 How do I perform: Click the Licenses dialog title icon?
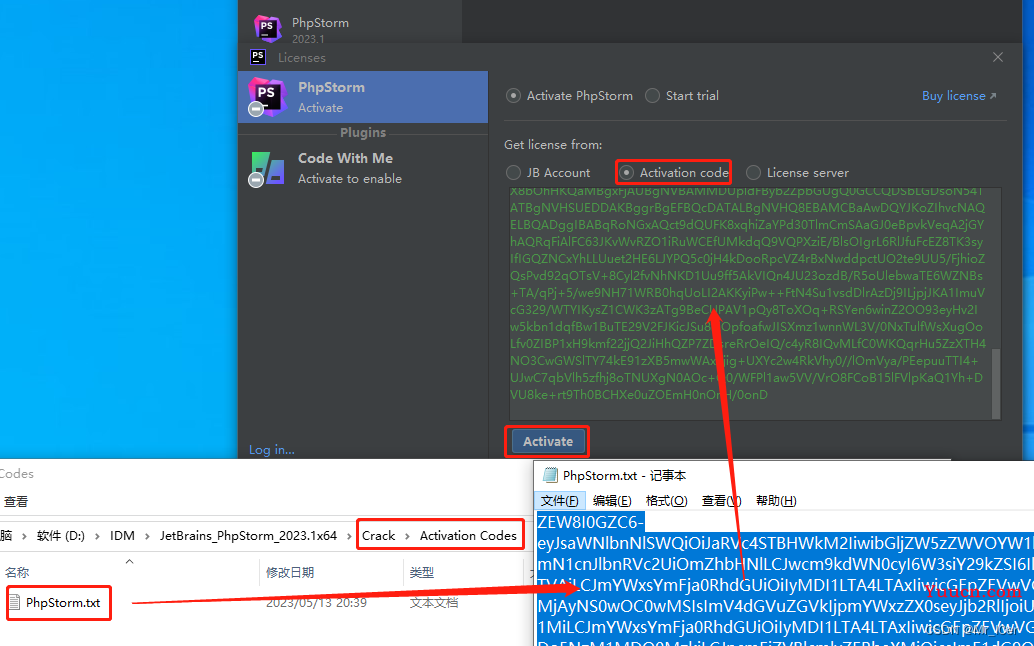coord(258,57)
